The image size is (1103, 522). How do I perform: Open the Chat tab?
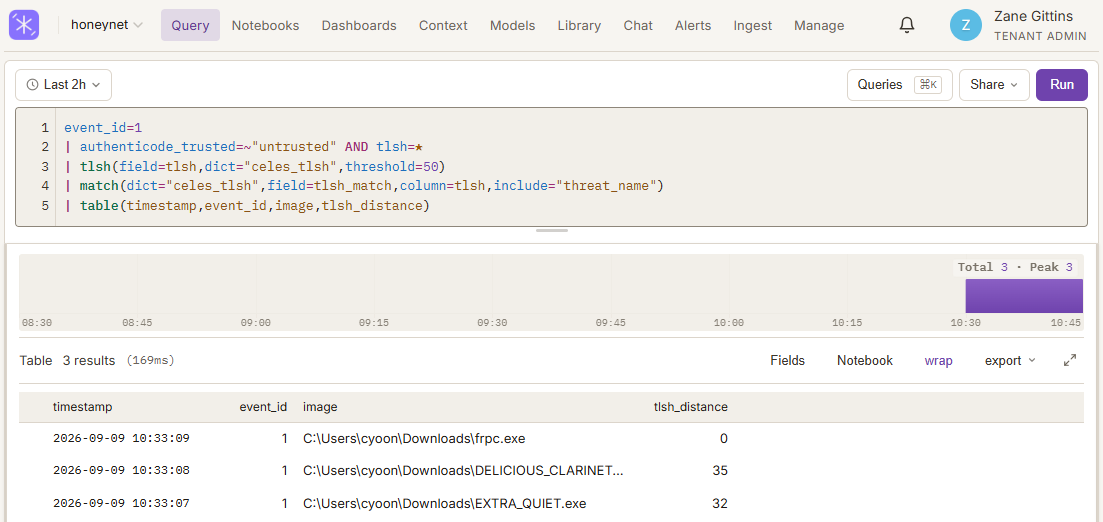pos(638,25)
